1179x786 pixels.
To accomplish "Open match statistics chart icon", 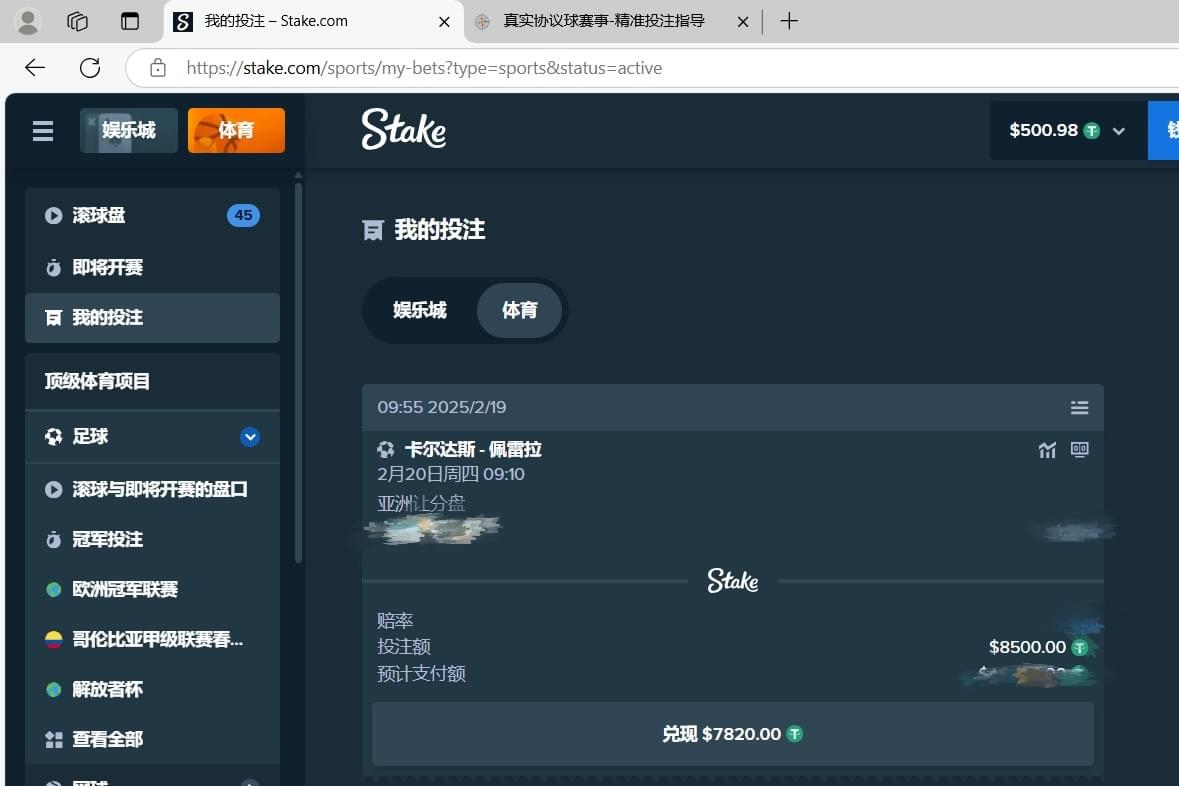I will click(1047, 450).
